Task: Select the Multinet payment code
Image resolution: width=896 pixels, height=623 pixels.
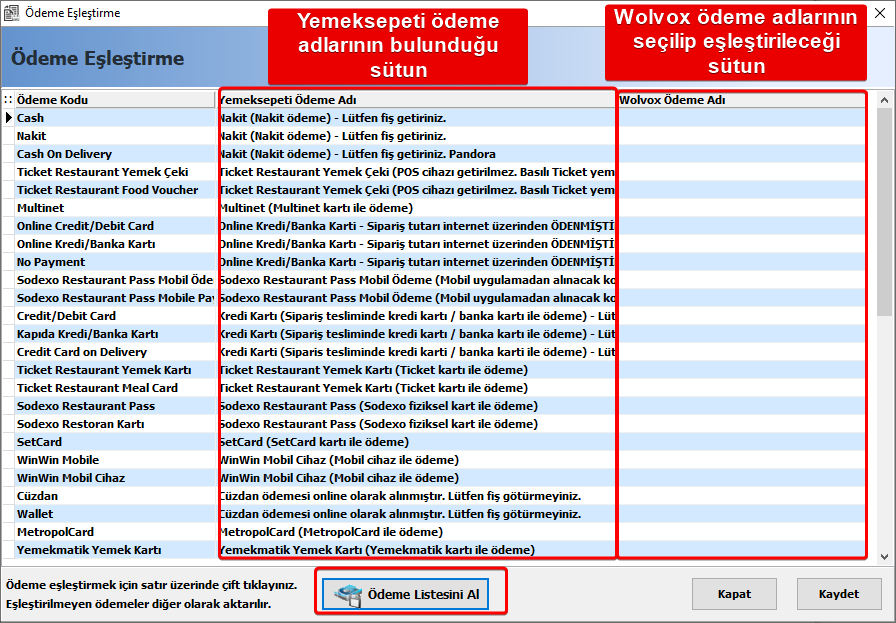Action: click(x=115, y=208)
